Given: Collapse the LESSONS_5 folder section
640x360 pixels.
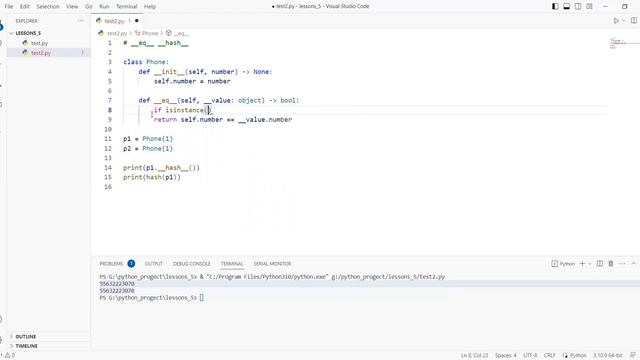Looking at the screenshot, I should (x=28, y=33).
